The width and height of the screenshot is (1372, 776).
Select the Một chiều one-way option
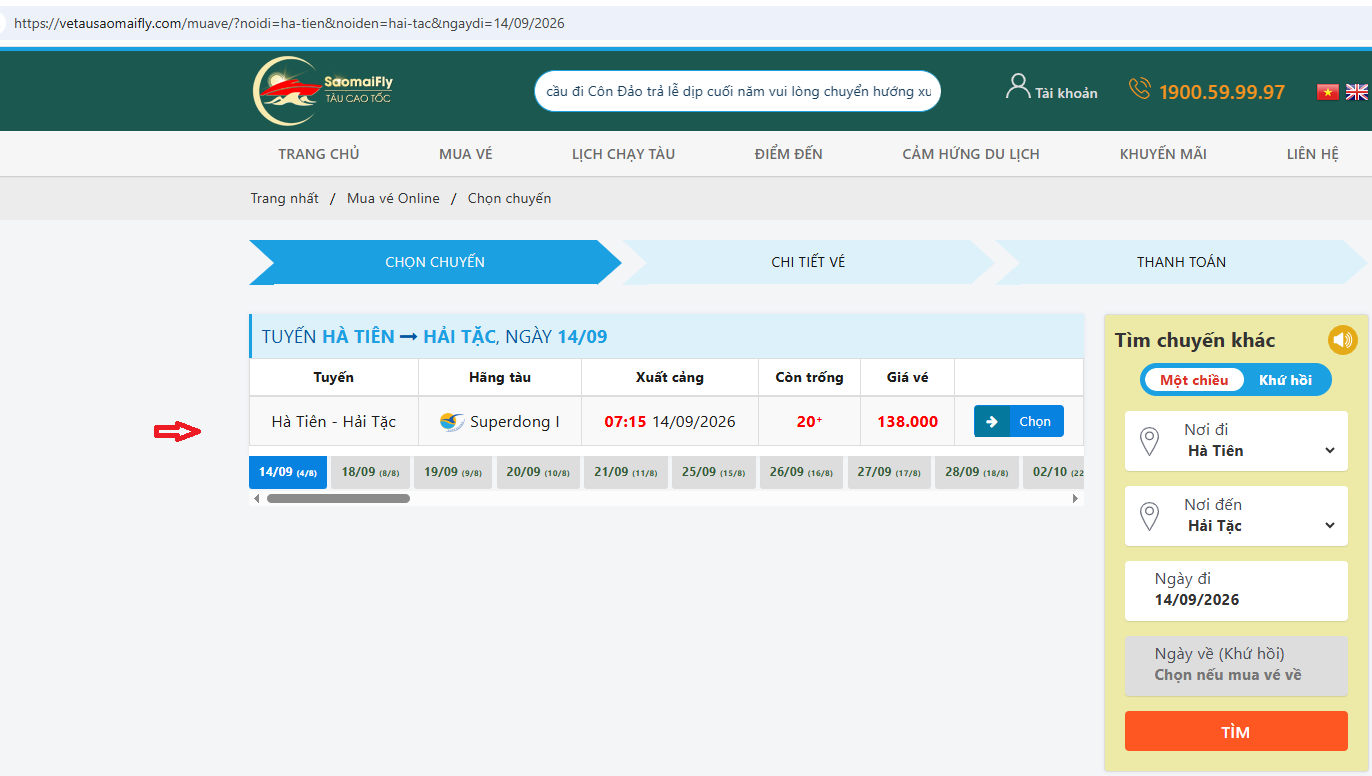click(x=1194, y=380)
